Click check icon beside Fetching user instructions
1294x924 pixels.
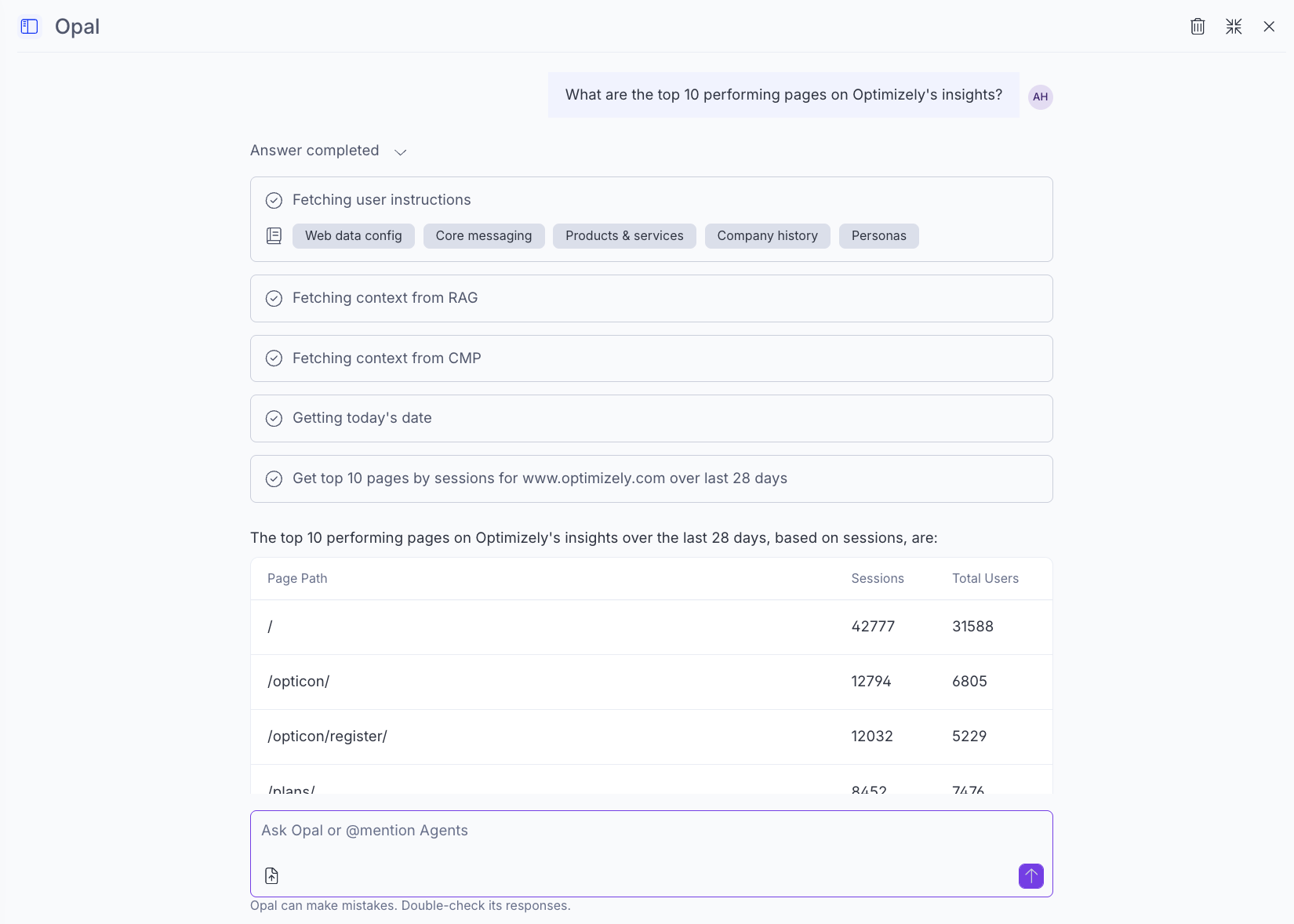tap(274, 201)
